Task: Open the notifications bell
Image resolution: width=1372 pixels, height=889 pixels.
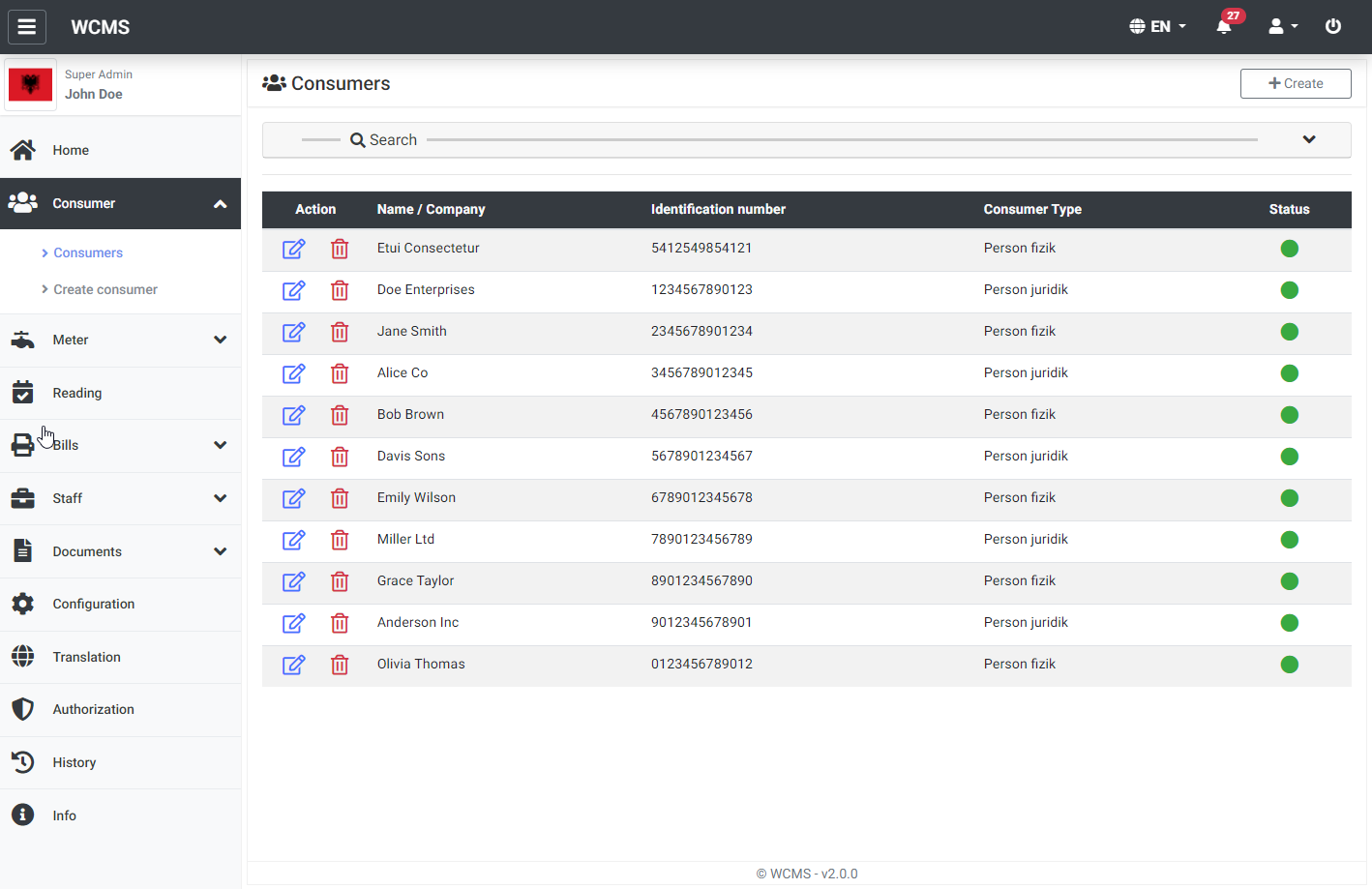Action: [x=1224, y=26]
